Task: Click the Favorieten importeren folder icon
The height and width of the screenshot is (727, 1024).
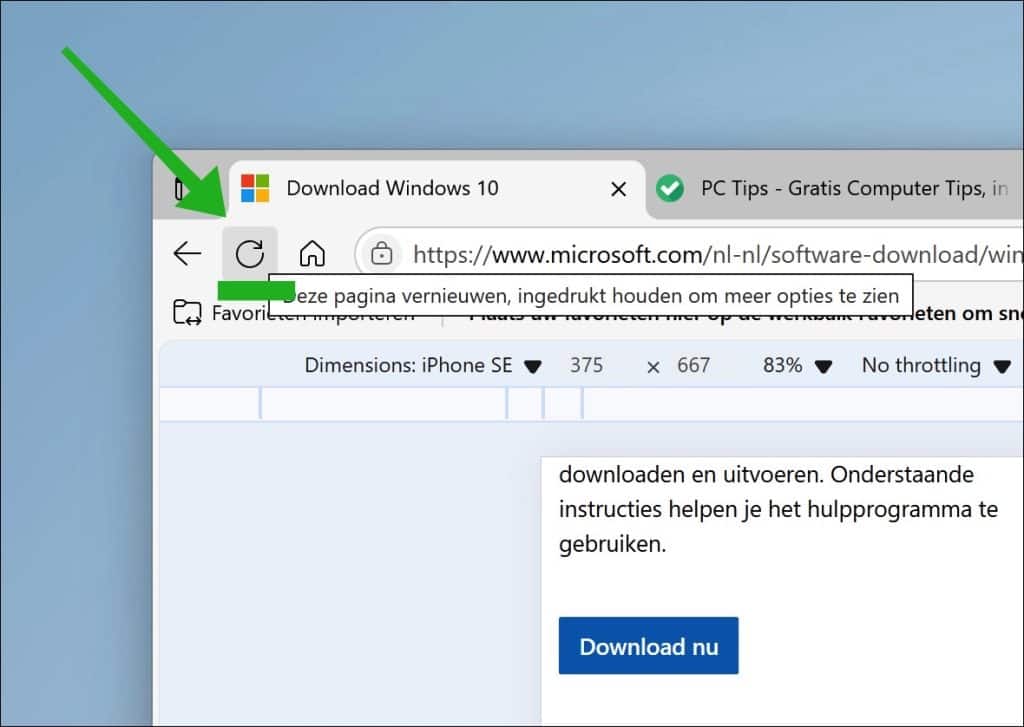Action: coord(187,313)
